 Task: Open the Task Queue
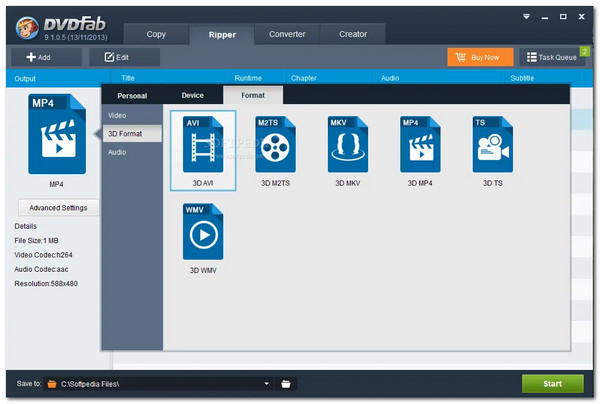click(x=551, y=57)
